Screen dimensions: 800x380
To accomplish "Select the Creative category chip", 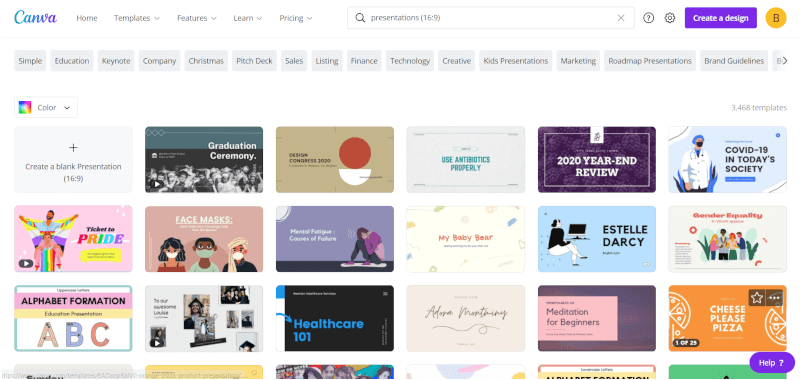I will [x=456, y=61].
